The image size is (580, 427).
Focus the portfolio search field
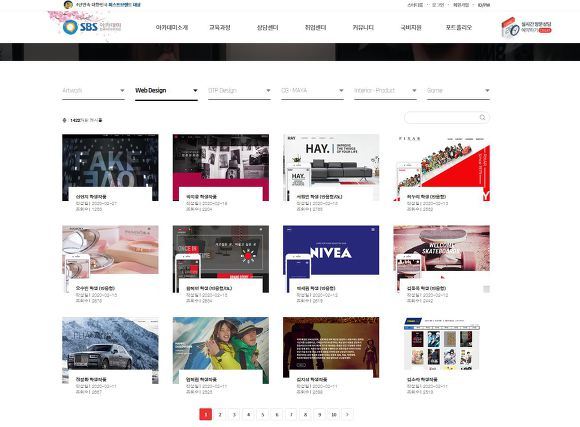pyautogui.click(x=447, y=117)
